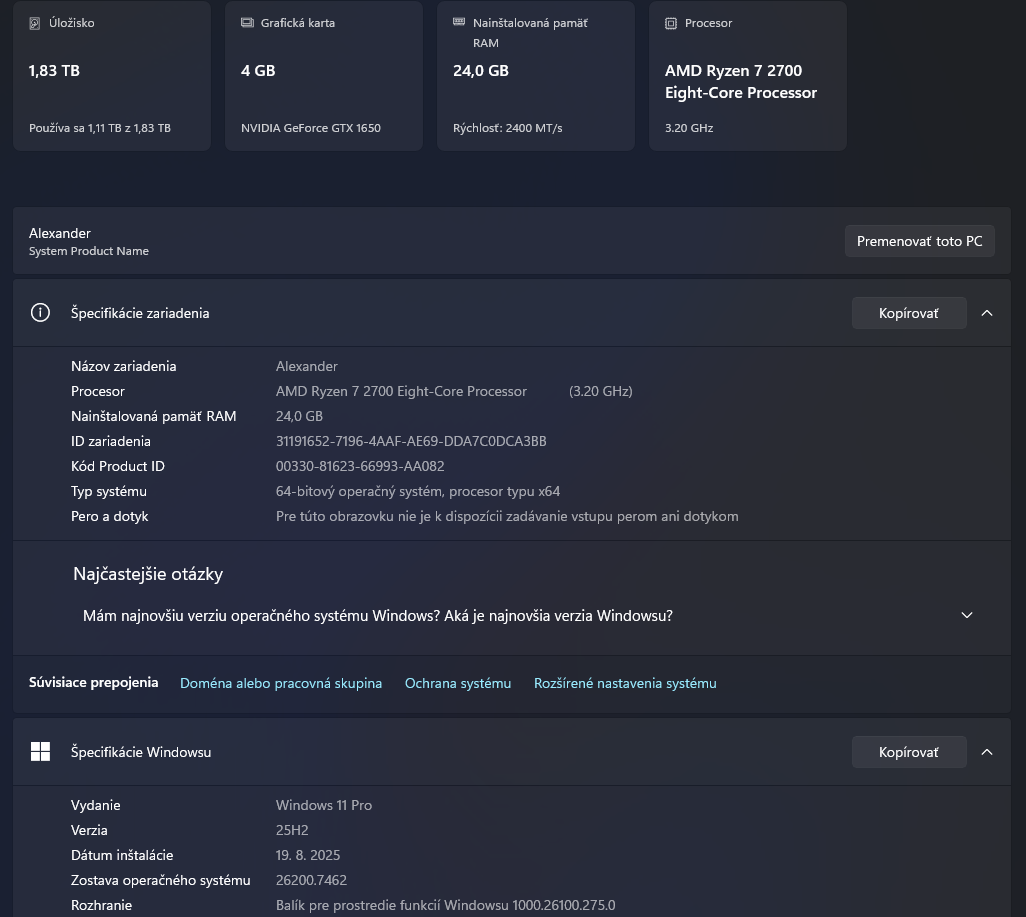Screen dimensions: 1026x917
Task: Click the Windows logo beside Špecifikácie Windowsu
Action: 40,751
